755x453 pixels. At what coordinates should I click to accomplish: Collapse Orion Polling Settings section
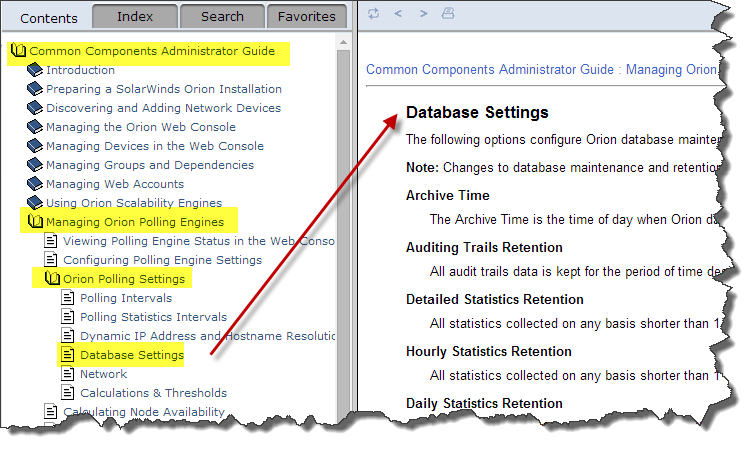coord(124,279)
